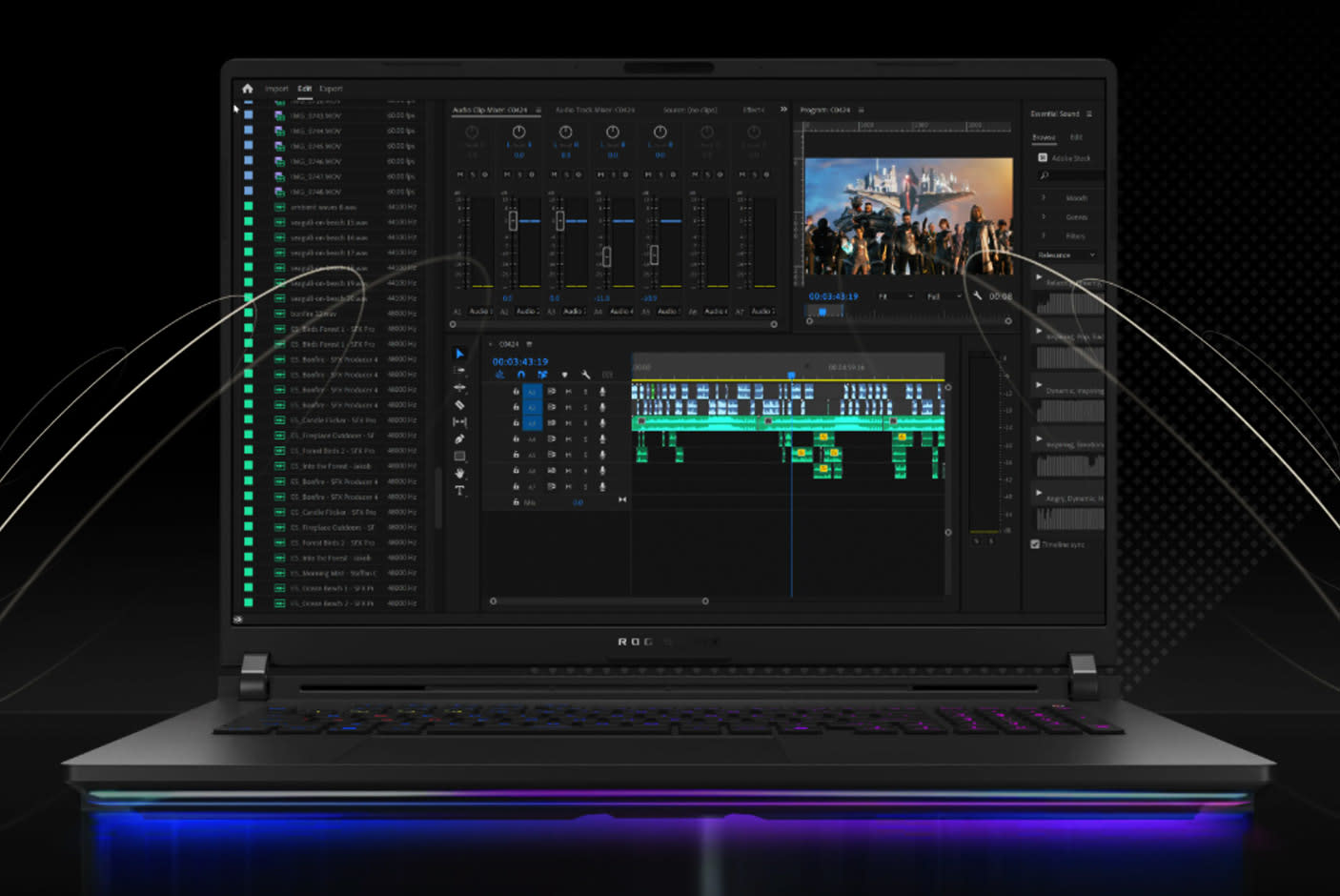Click the Audio 3 pan knob
The image size is (1340, 896).
click(x=566, y=132)
